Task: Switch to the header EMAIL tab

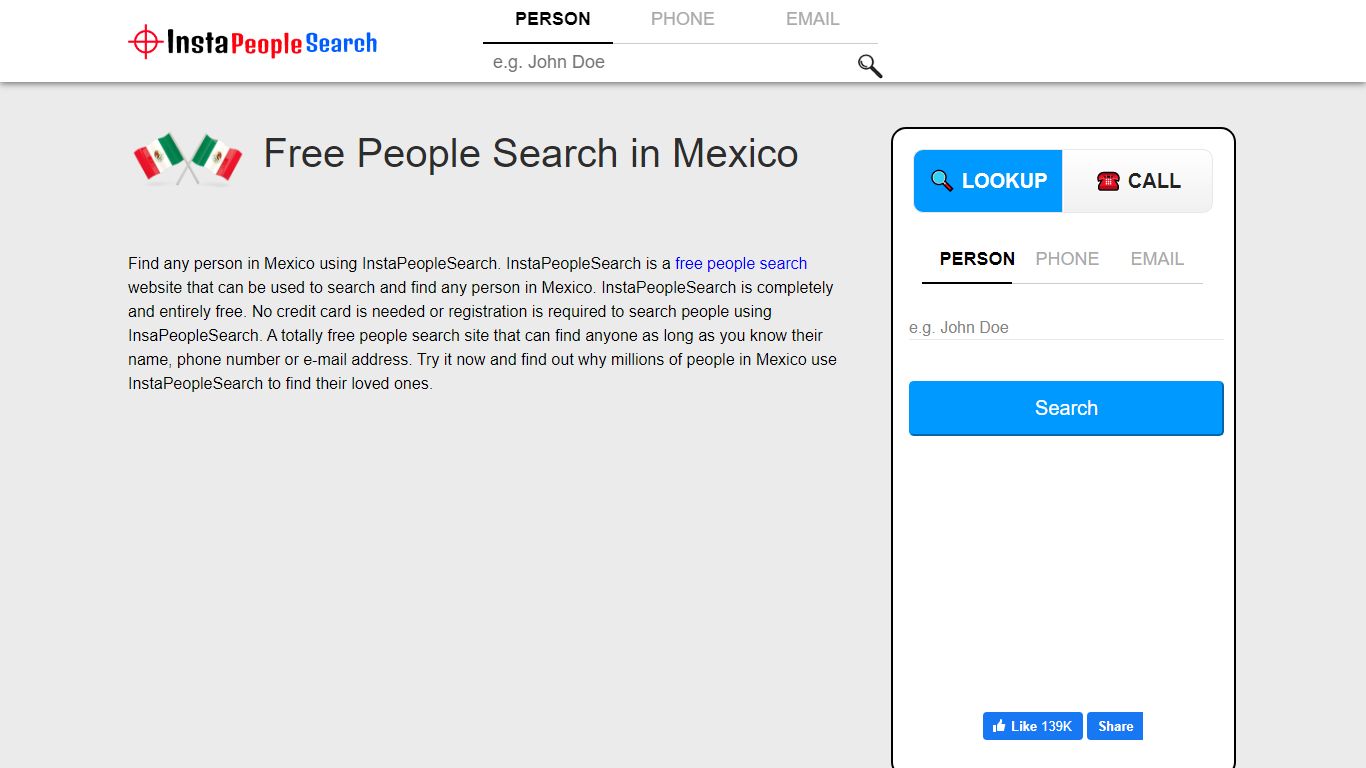Action: pyautogui.click(x=812, y=19)
